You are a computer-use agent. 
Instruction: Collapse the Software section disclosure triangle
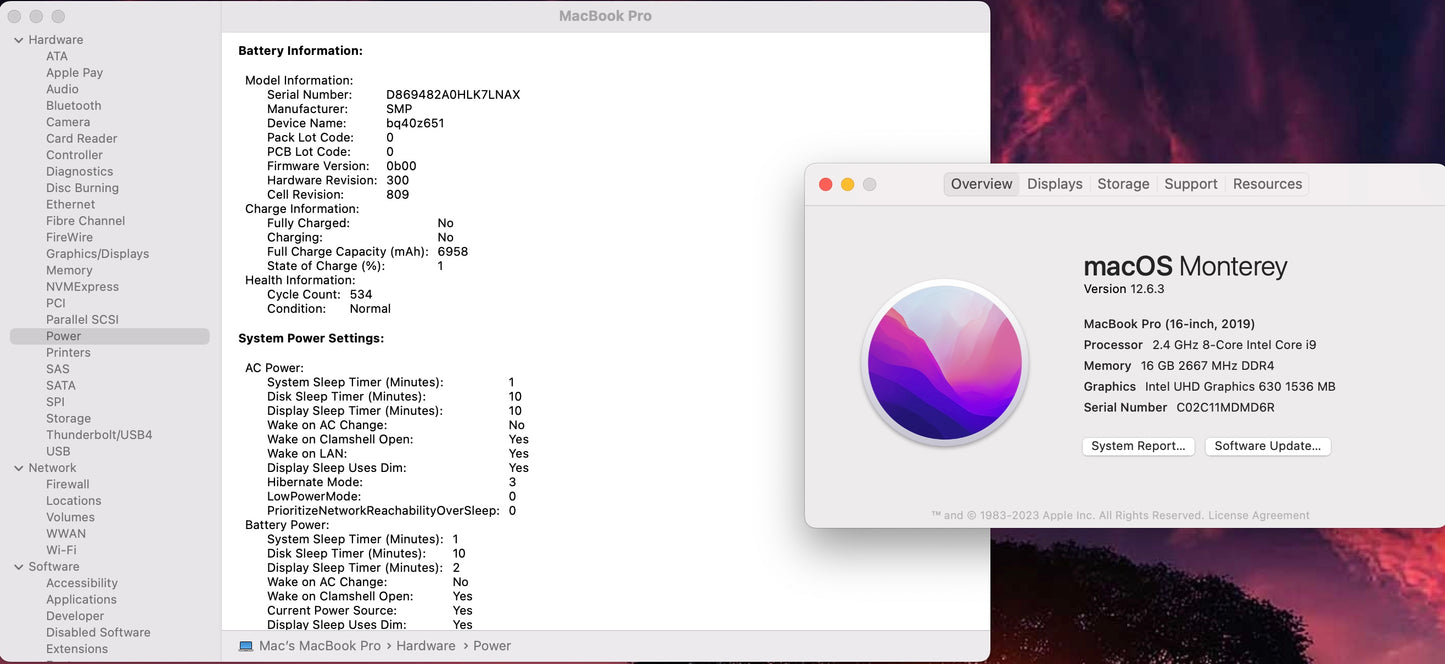18,567
